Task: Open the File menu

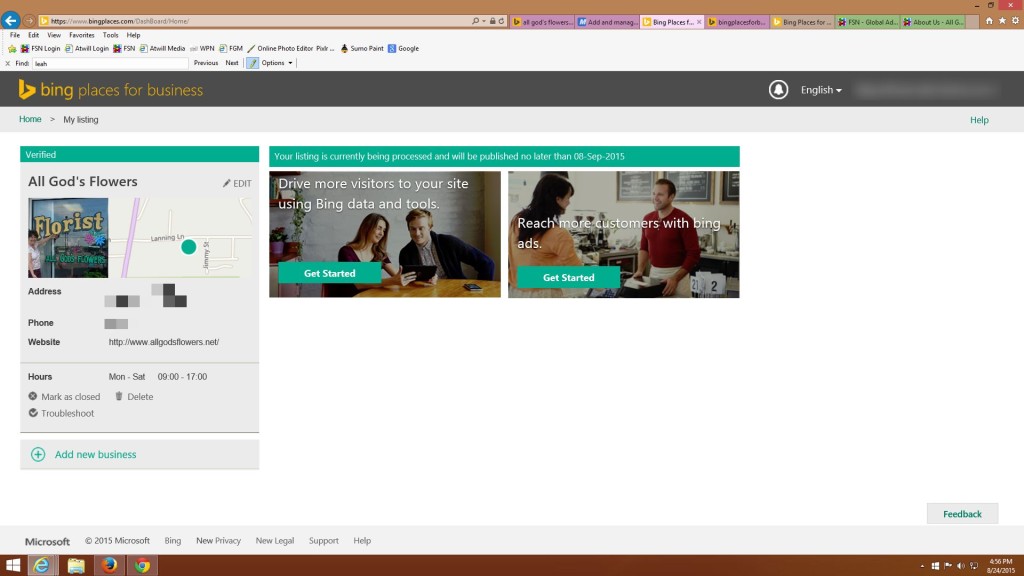Action: coord(14,35)
